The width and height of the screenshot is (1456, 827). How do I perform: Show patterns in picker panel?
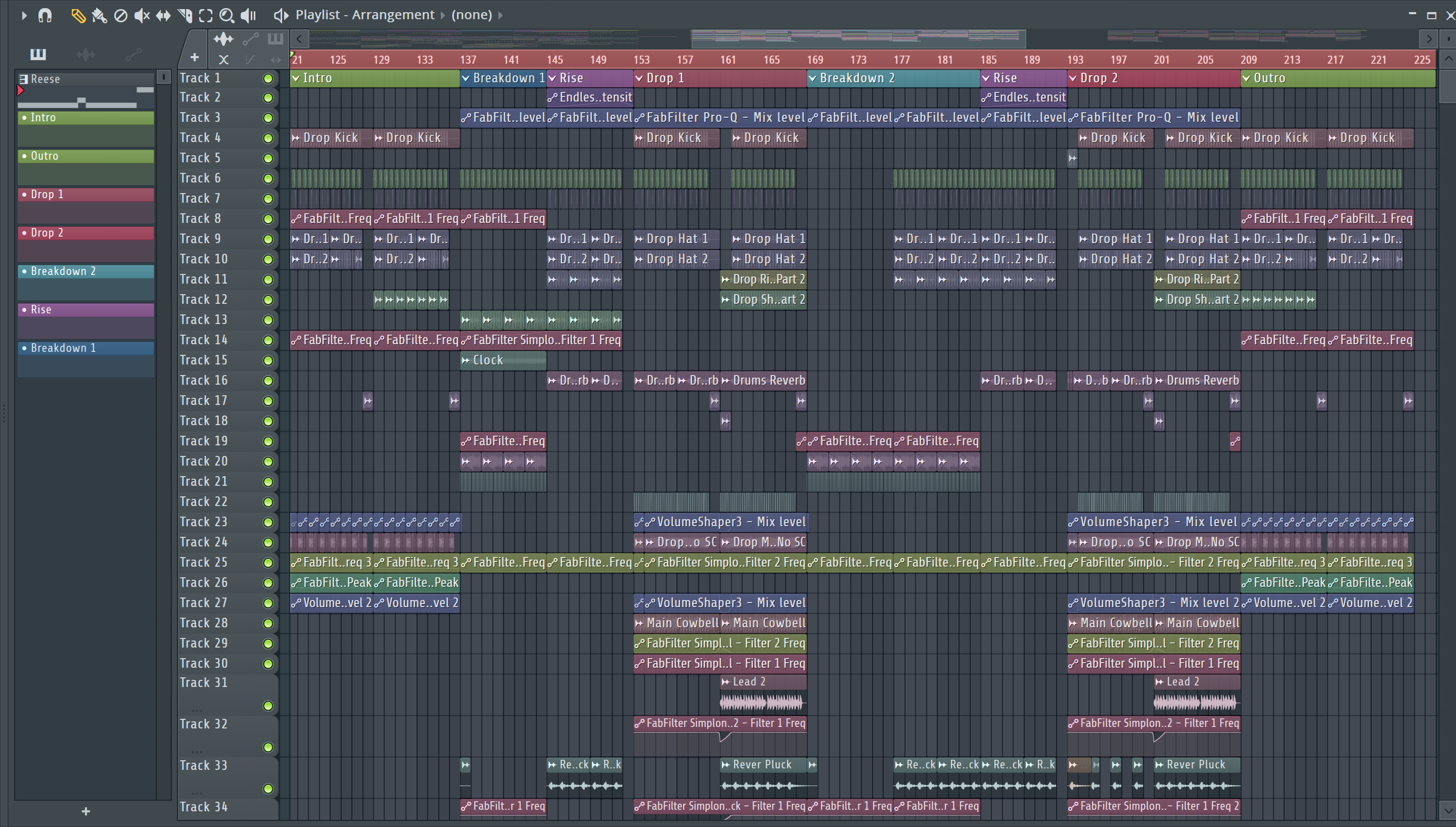click(x=38, y=55)
